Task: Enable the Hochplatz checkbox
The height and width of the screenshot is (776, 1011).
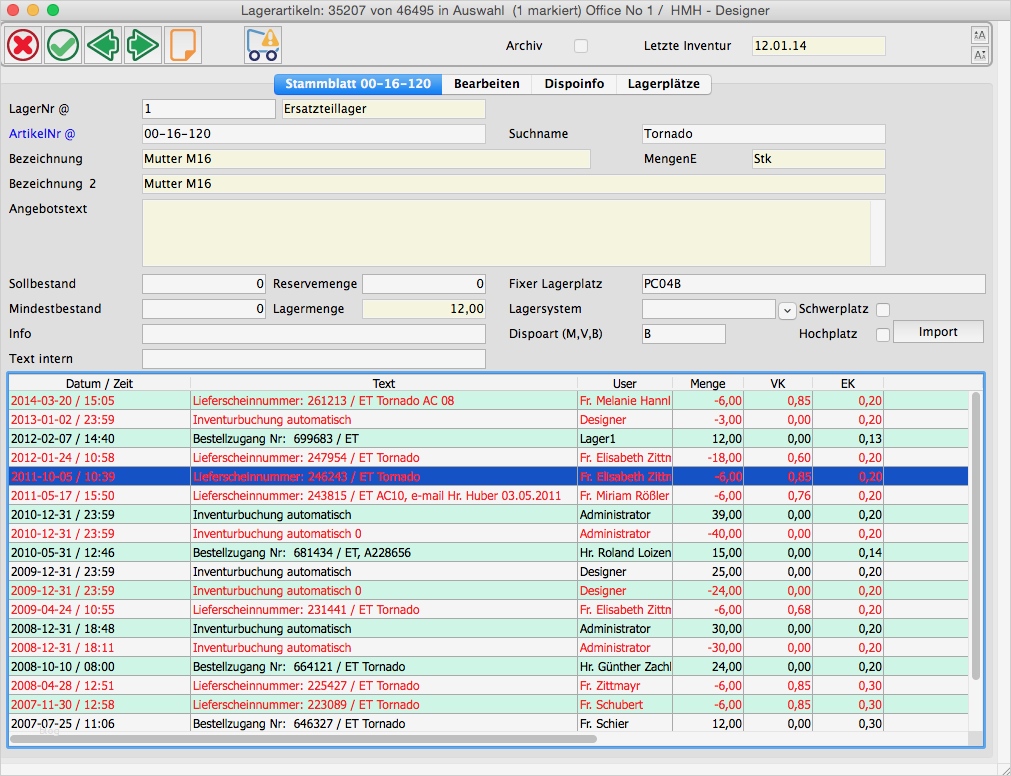Action: 883,335
